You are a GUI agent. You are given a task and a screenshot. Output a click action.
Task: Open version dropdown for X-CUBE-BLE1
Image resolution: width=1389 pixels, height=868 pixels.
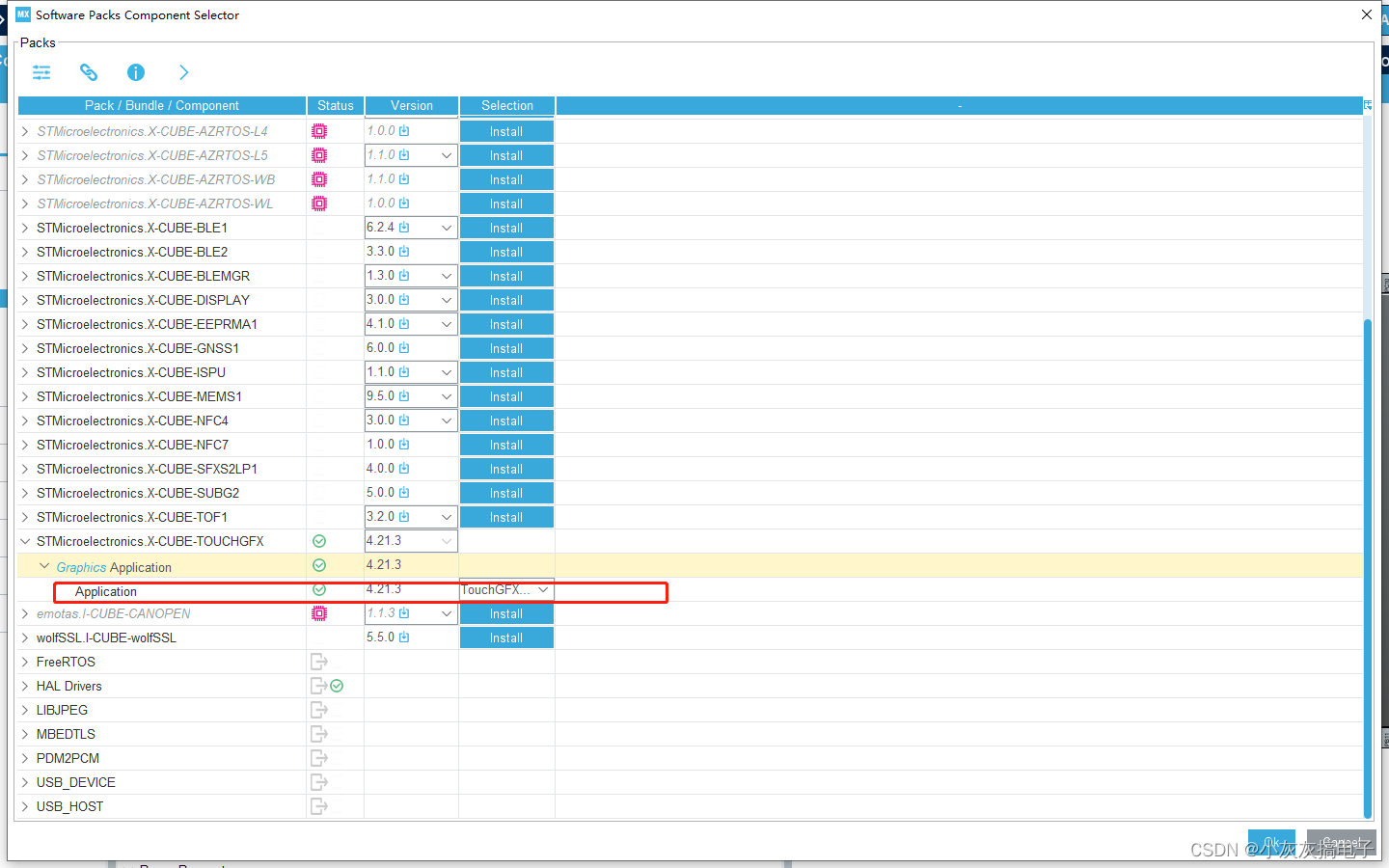(447, 228)
